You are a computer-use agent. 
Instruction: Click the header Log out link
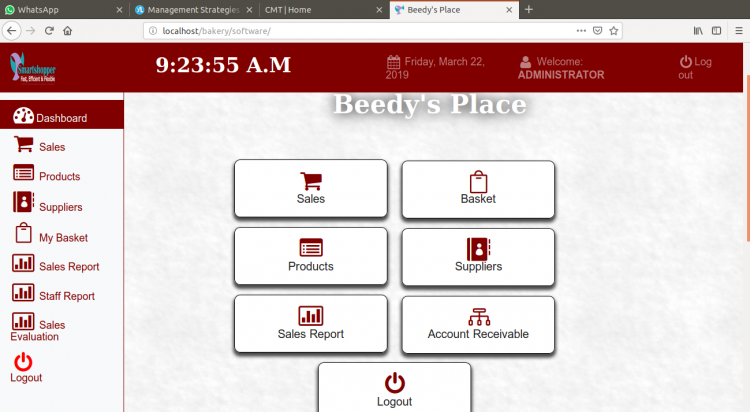pos(695,68)
